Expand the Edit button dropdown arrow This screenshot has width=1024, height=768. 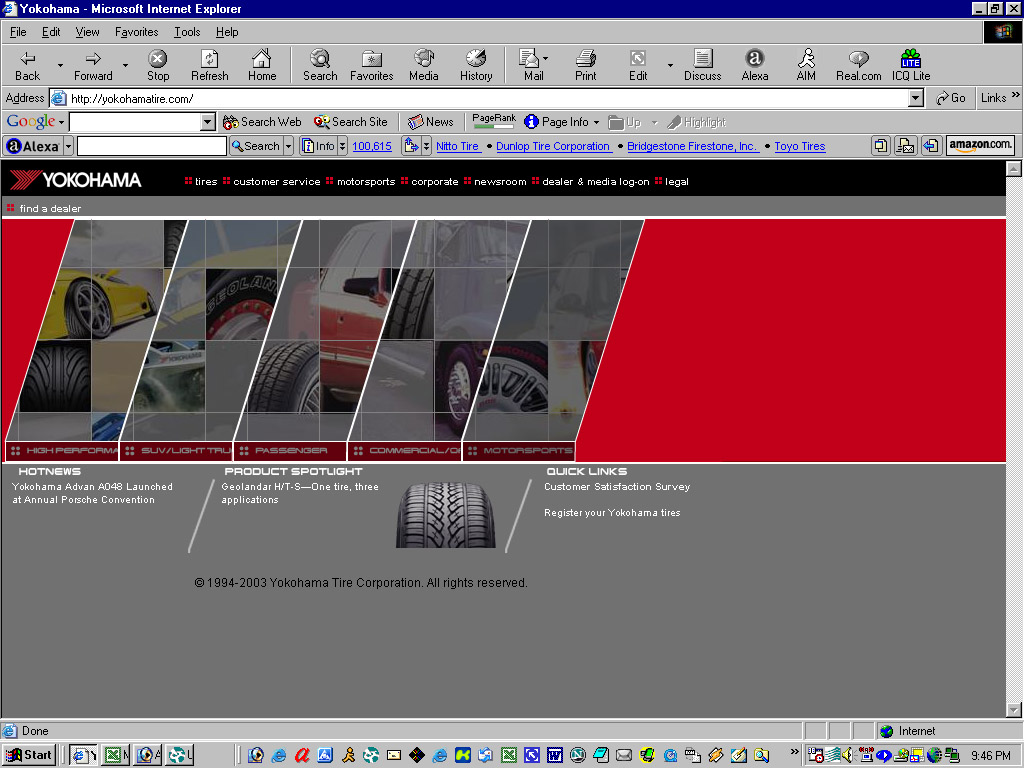click(670, 65)
